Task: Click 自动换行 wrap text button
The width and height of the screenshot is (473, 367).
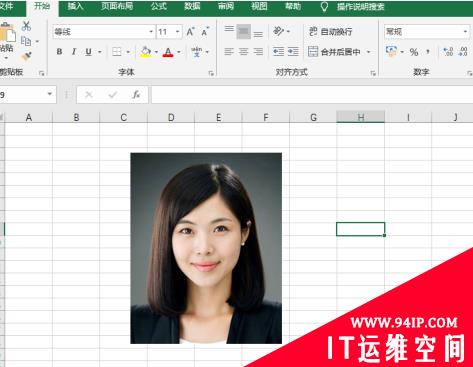Action: point(330,32)
